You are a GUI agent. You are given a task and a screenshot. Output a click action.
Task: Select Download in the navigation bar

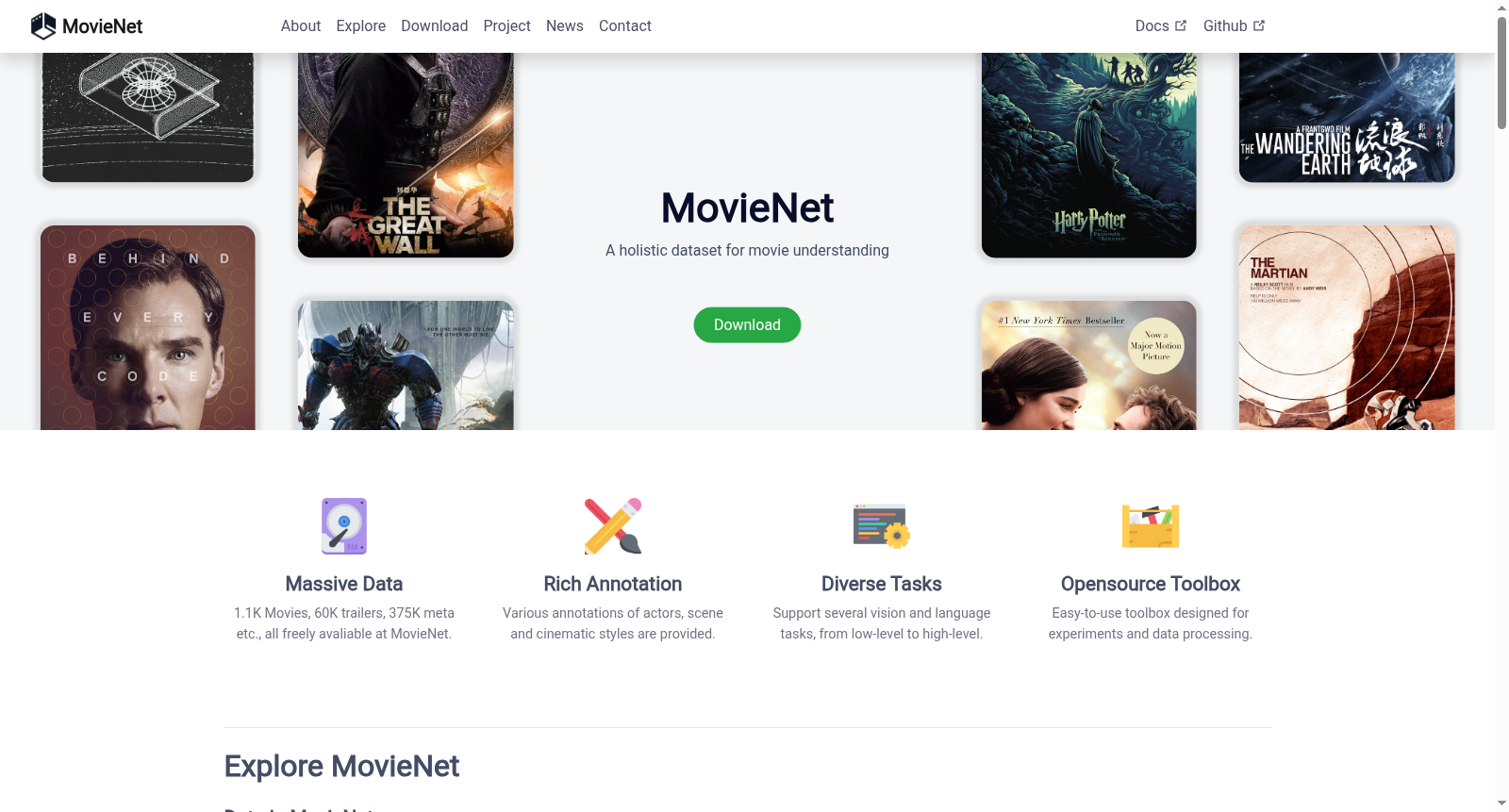[435, 26]
